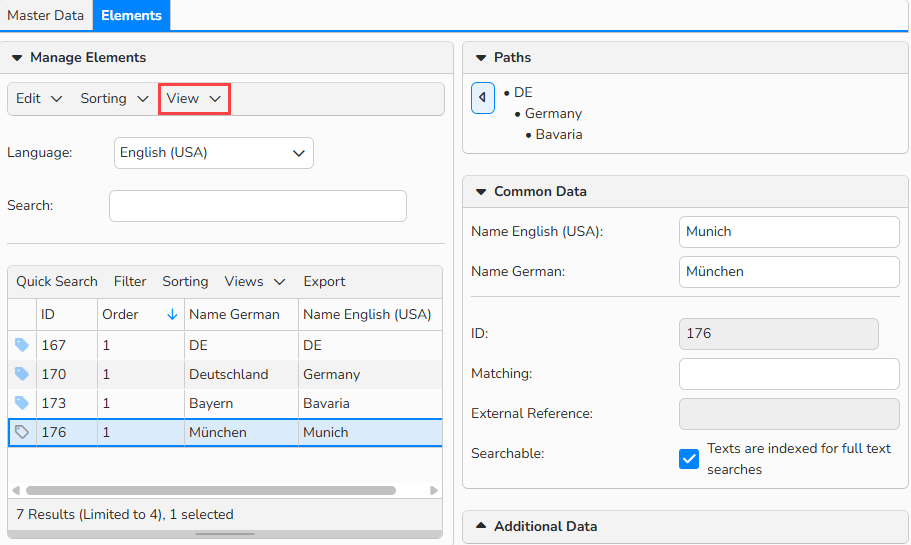Expand the Additional Data panel
This screenshot has width=911, height=545.
(480, 526)
